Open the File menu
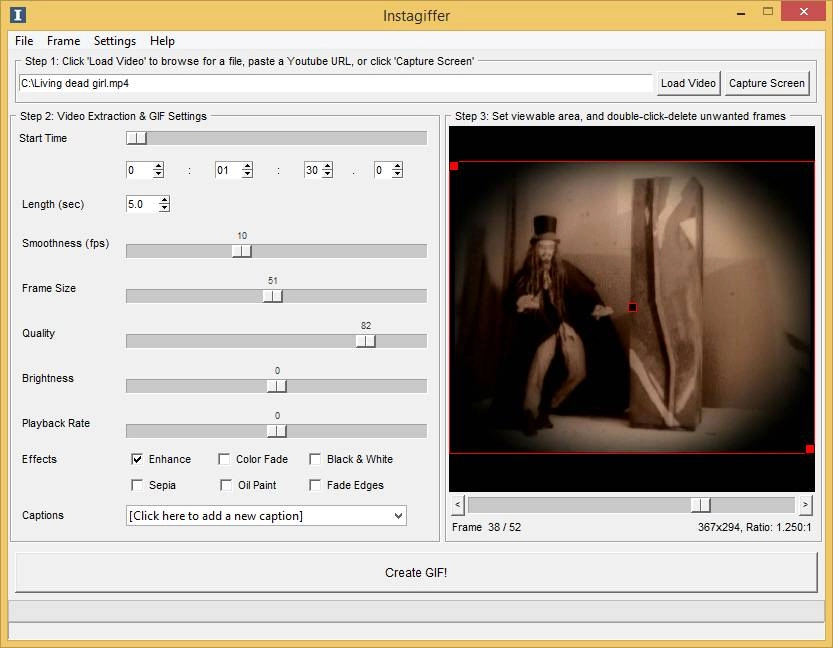The width and height of the screenshot is (833, 648). coord(24,41)
